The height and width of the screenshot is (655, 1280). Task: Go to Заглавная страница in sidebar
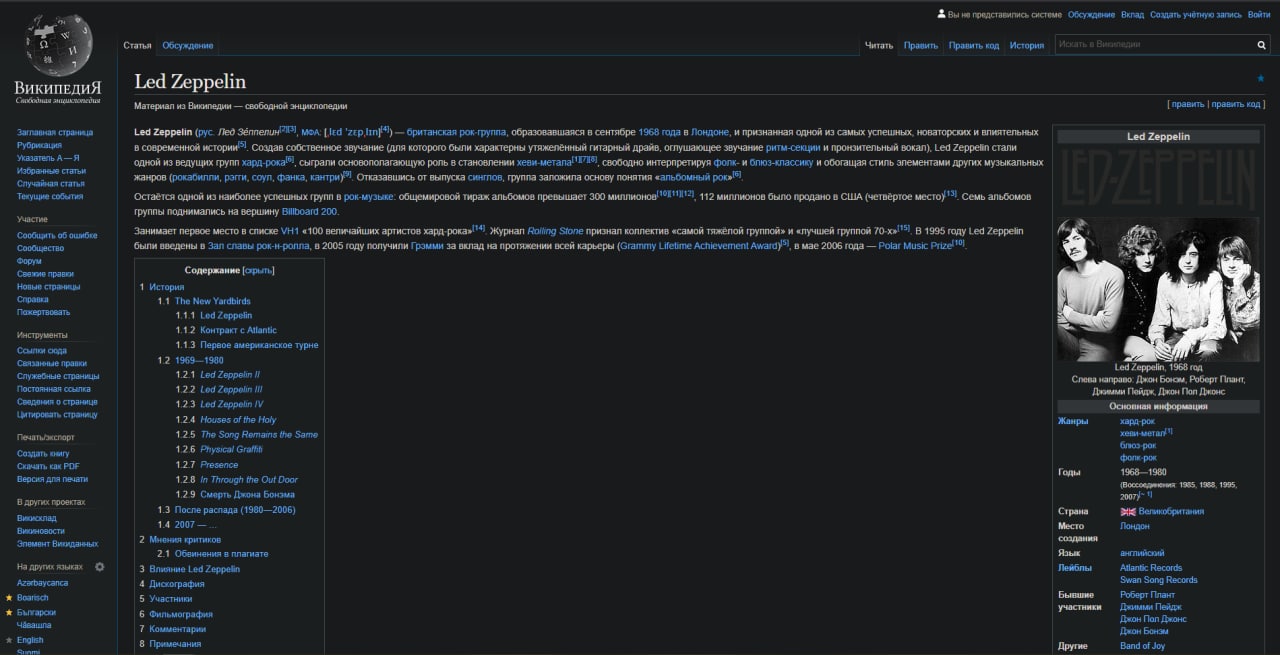55,132
